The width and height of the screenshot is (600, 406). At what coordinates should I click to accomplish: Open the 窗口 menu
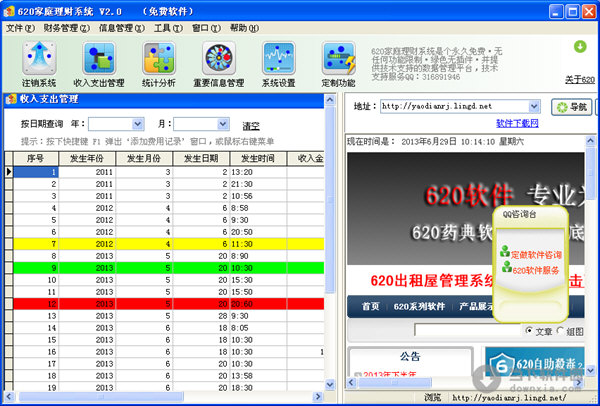206,28
